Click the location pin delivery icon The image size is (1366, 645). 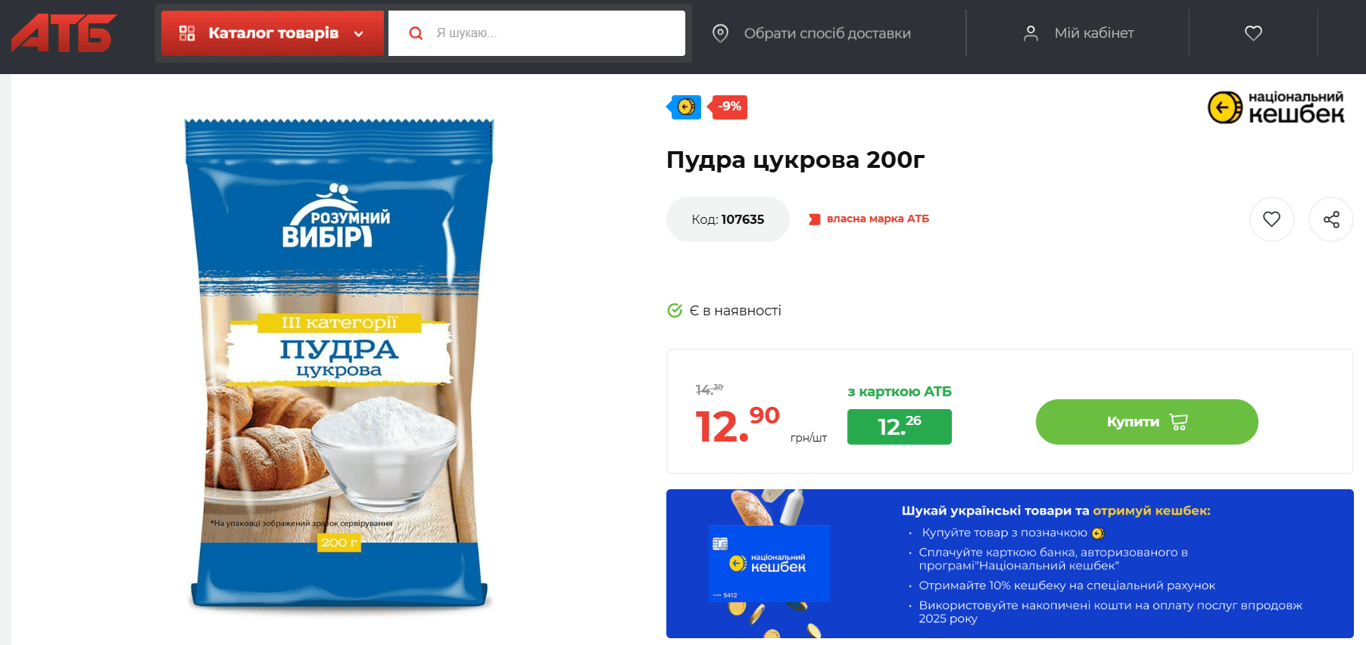click(720, 33)
